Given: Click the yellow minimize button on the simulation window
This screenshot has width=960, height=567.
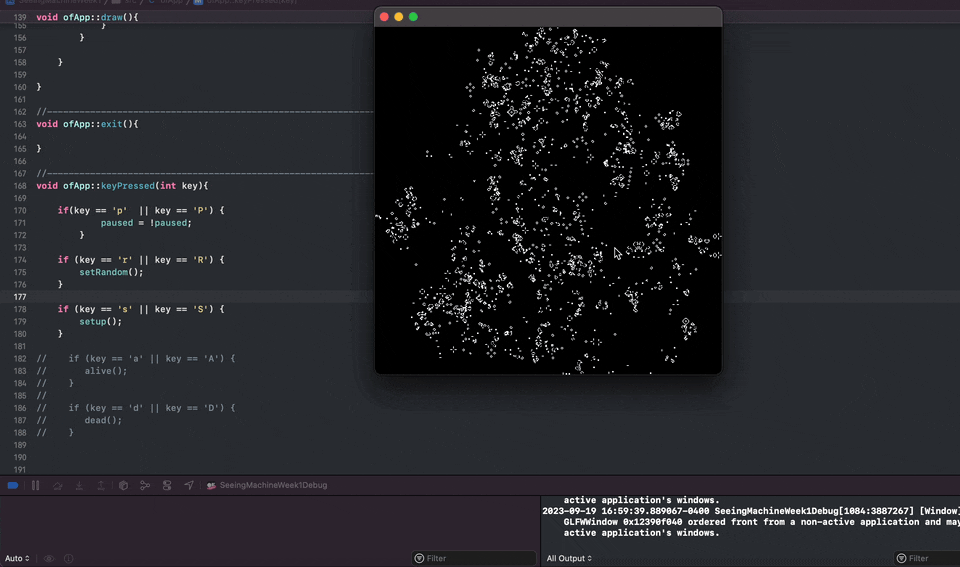Looking at the screenshot, I should click(x=398, y=17).
